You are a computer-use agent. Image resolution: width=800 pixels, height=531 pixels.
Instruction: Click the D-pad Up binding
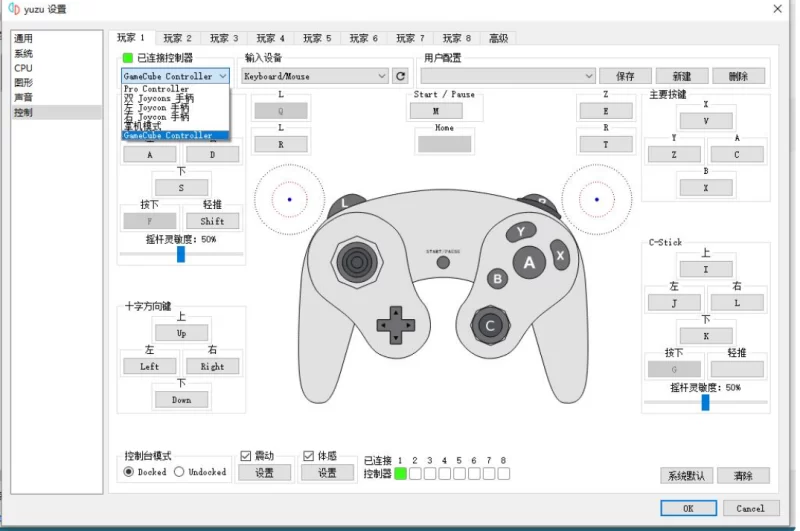[182, 333]
